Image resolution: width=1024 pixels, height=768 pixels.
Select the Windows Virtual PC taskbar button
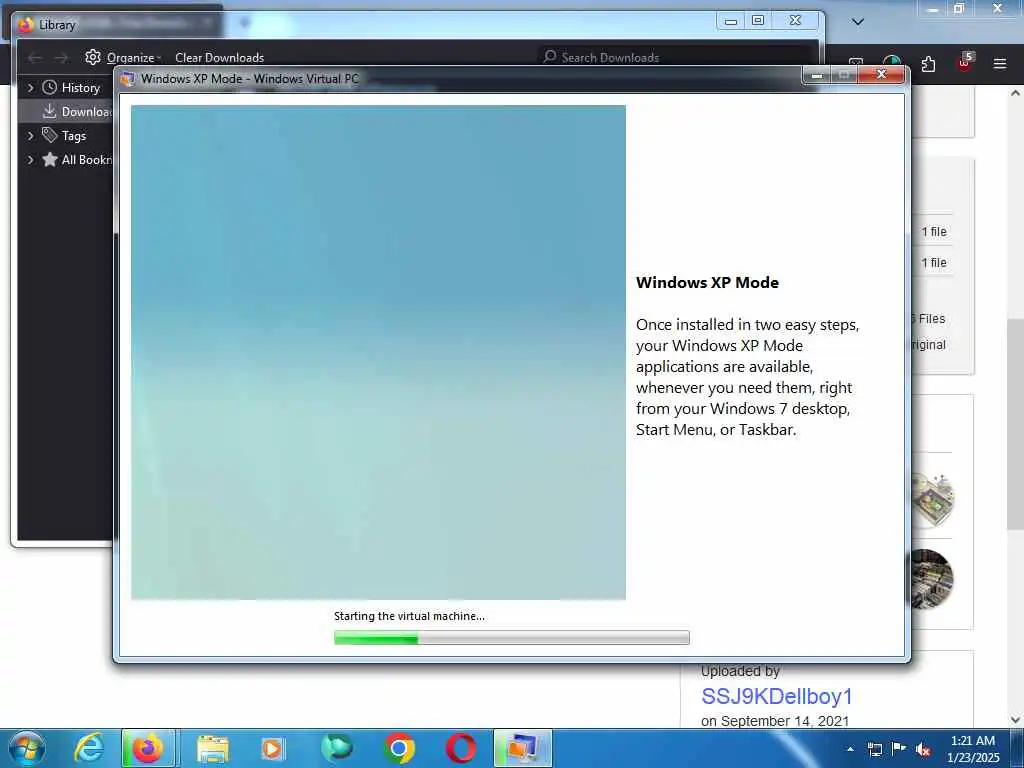tap(522, 748)
